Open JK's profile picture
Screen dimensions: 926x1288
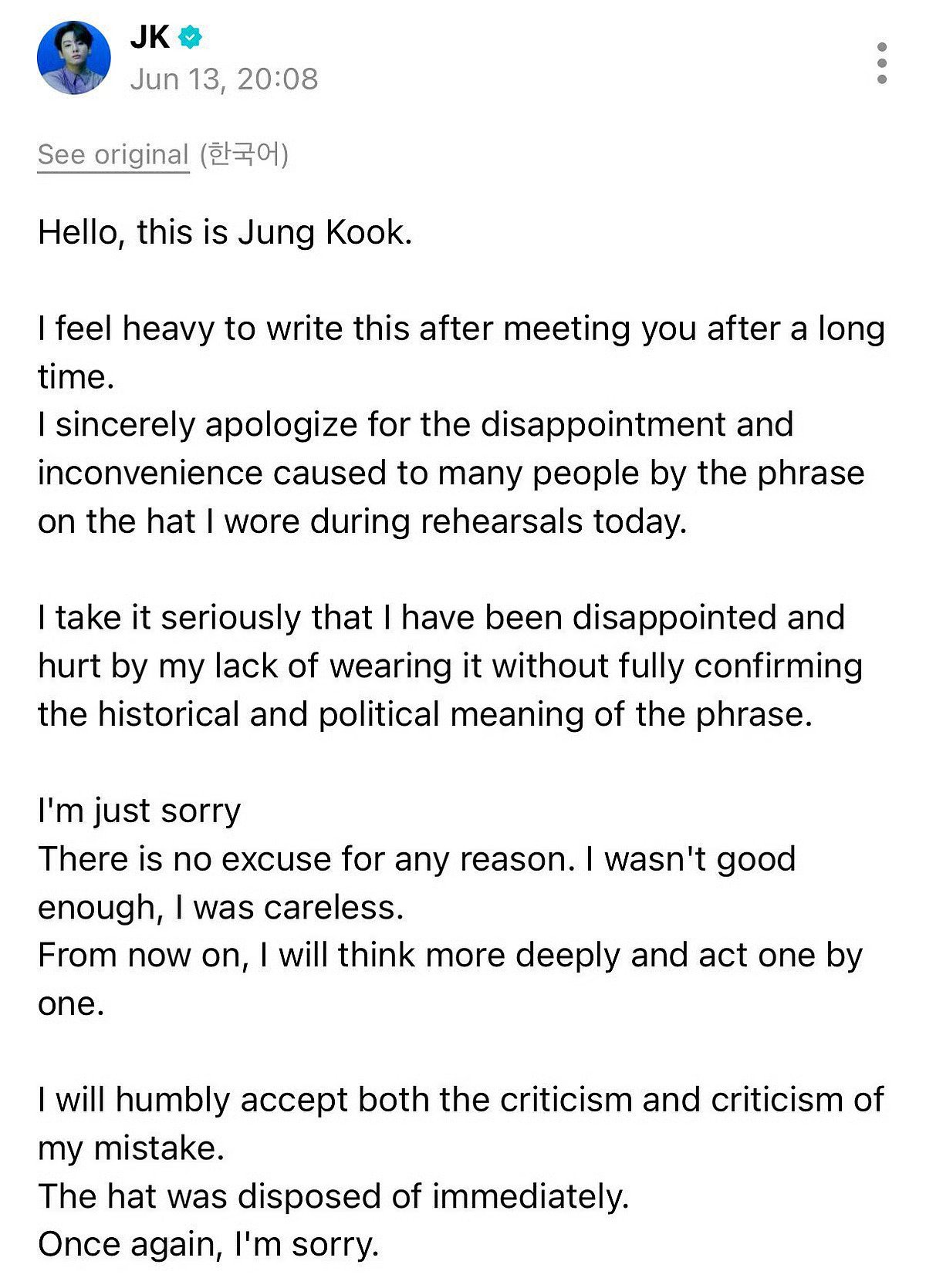(74, 58)
